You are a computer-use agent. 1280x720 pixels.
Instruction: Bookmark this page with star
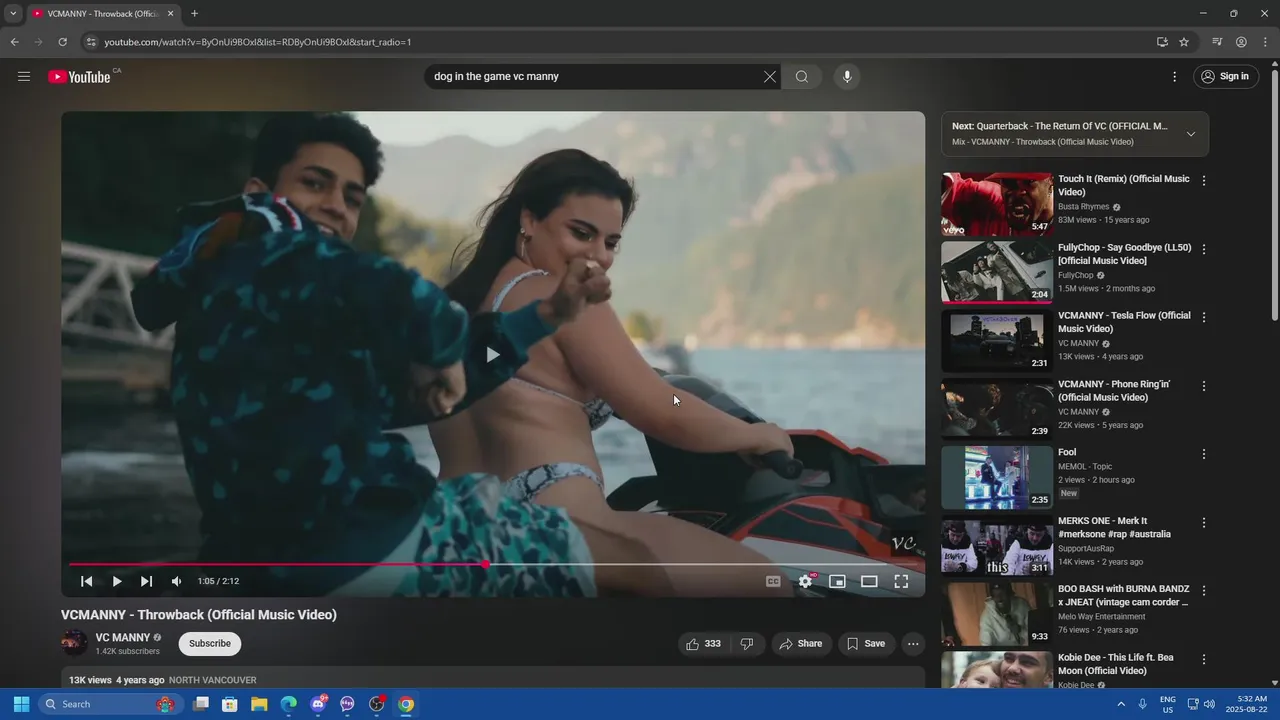(1184, 42)
